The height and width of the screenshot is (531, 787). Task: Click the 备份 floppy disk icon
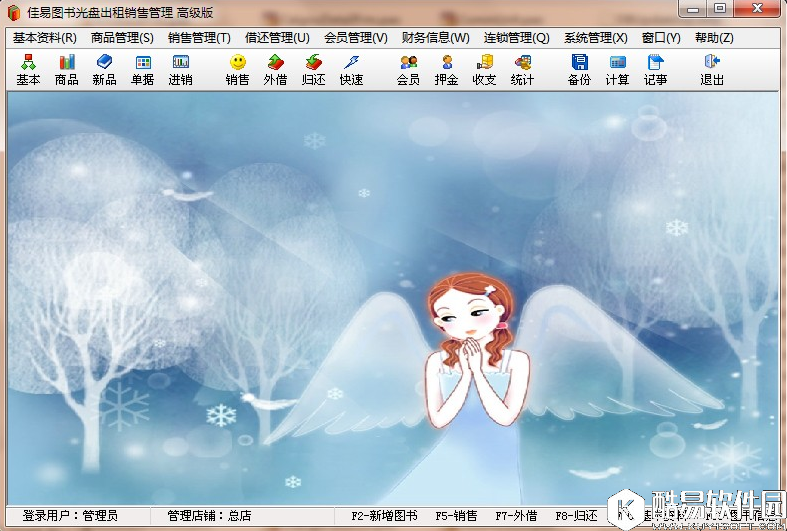point(579,69)
